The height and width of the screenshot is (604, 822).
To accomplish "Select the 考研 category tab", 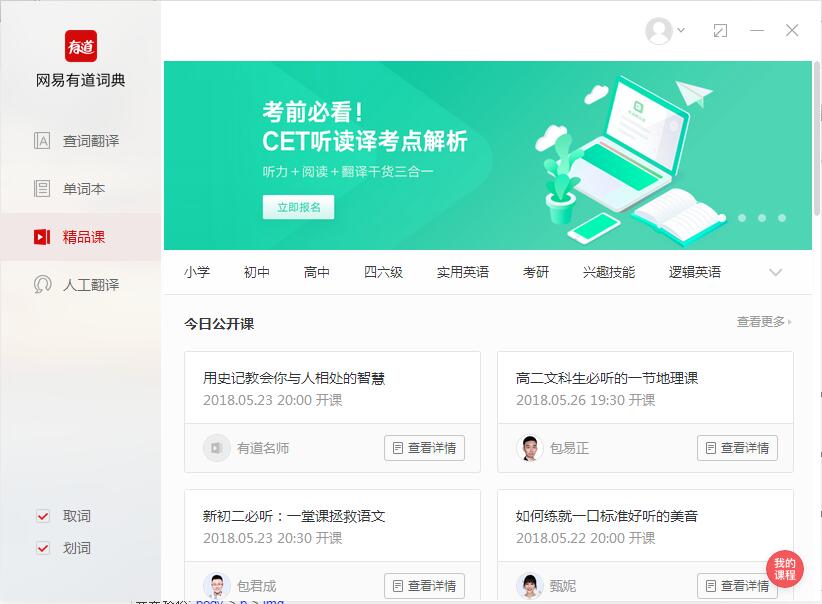I will 536,271.
